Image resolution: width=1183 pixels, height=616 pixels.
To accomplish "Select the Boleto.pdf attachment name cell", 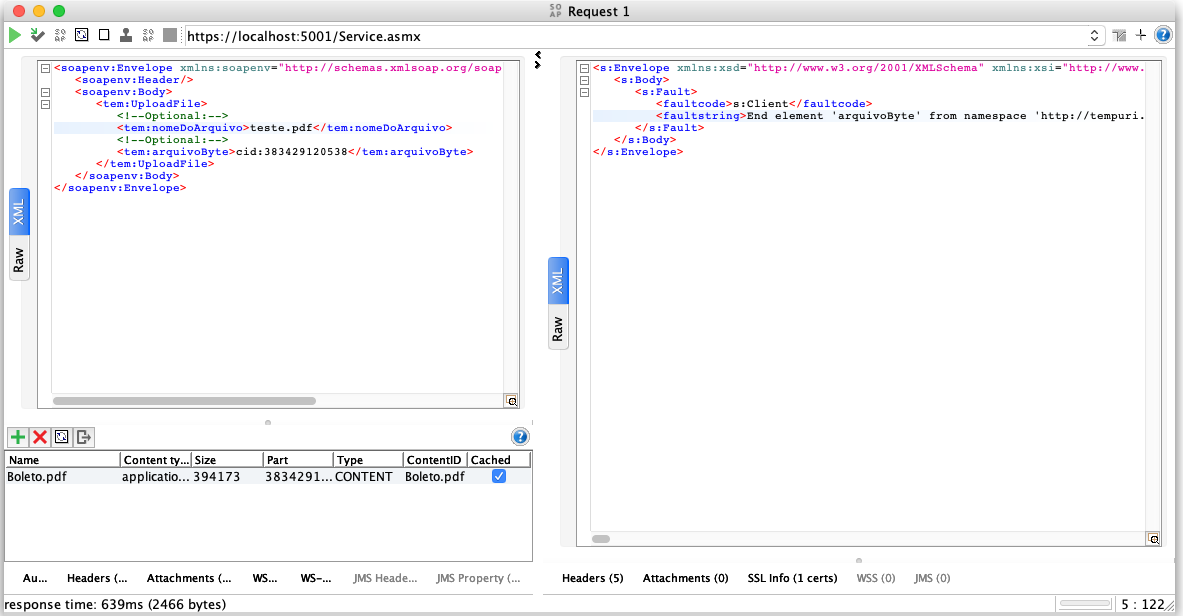I will [x=63, y=476].
